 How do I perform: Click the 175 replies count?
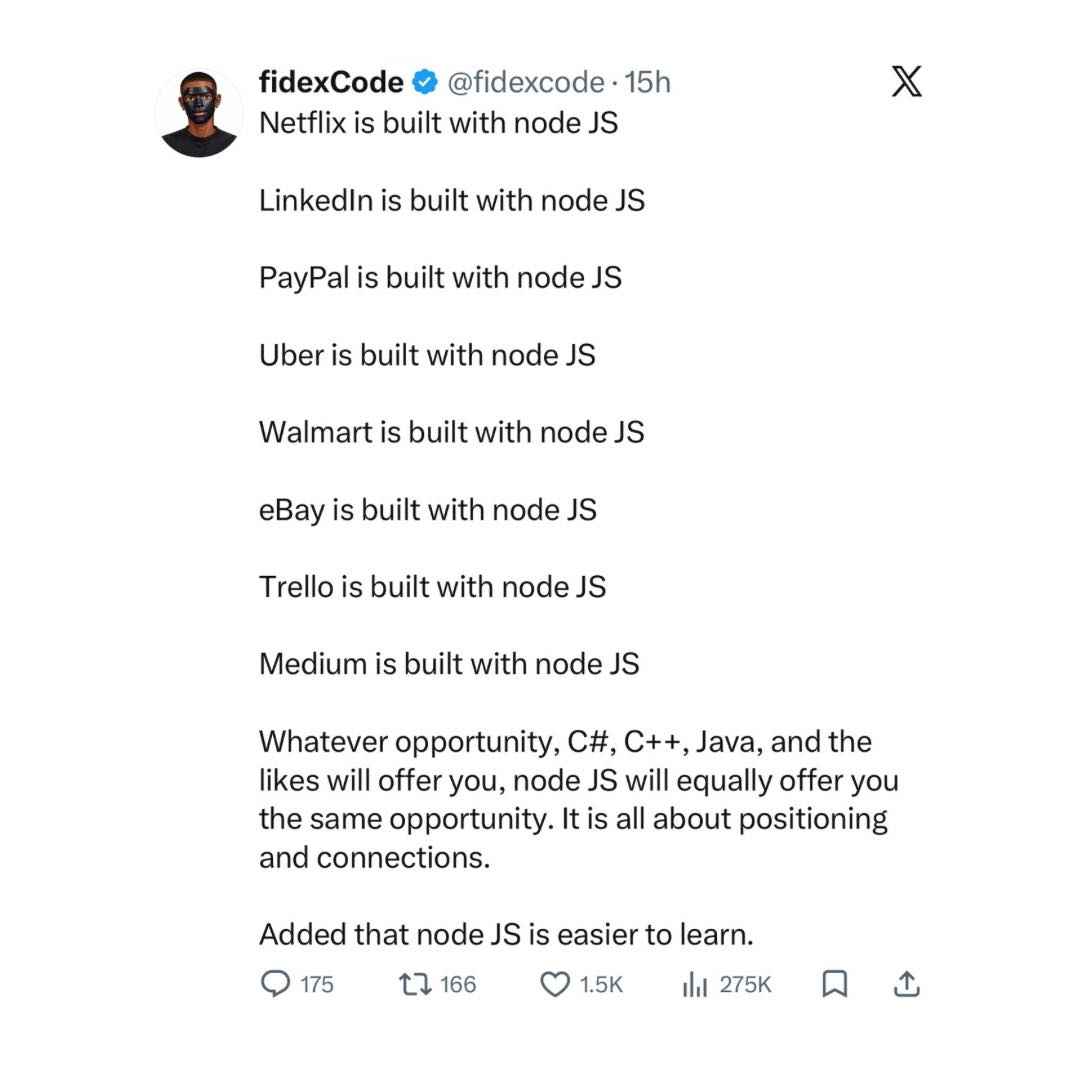click(x=316, y=985)
